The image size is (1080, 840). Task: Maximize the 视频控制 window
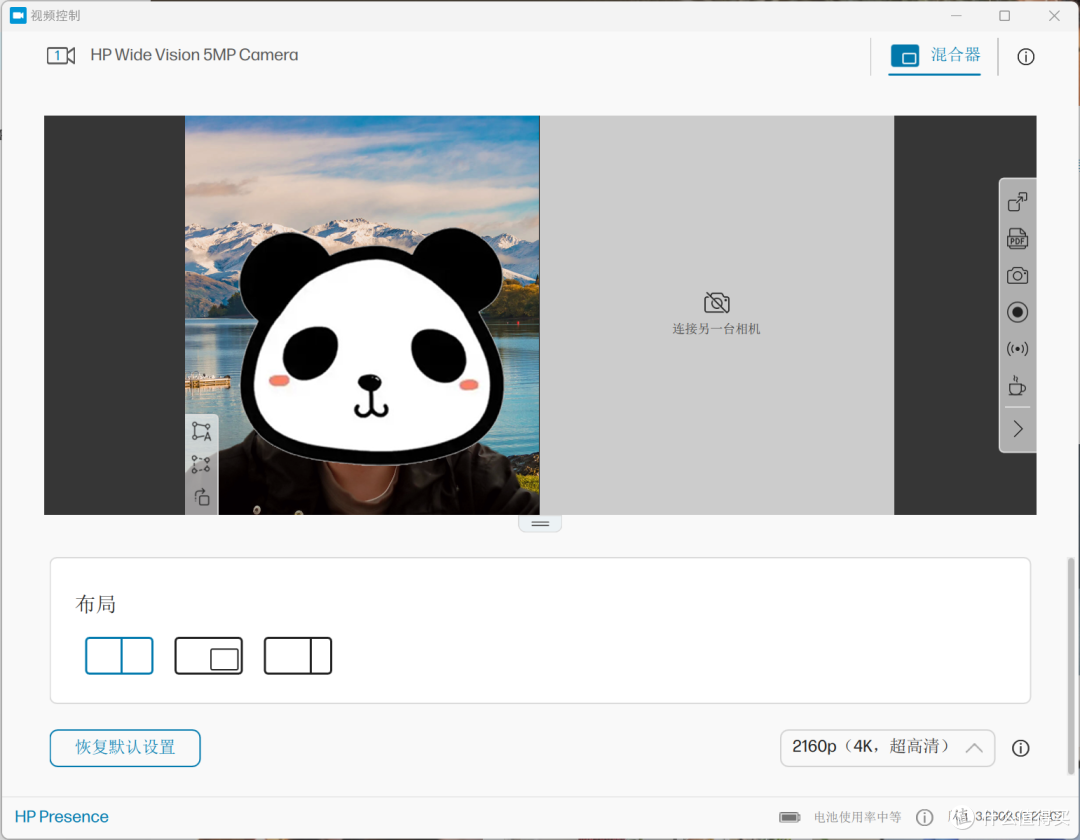[x=1004, y=16]
